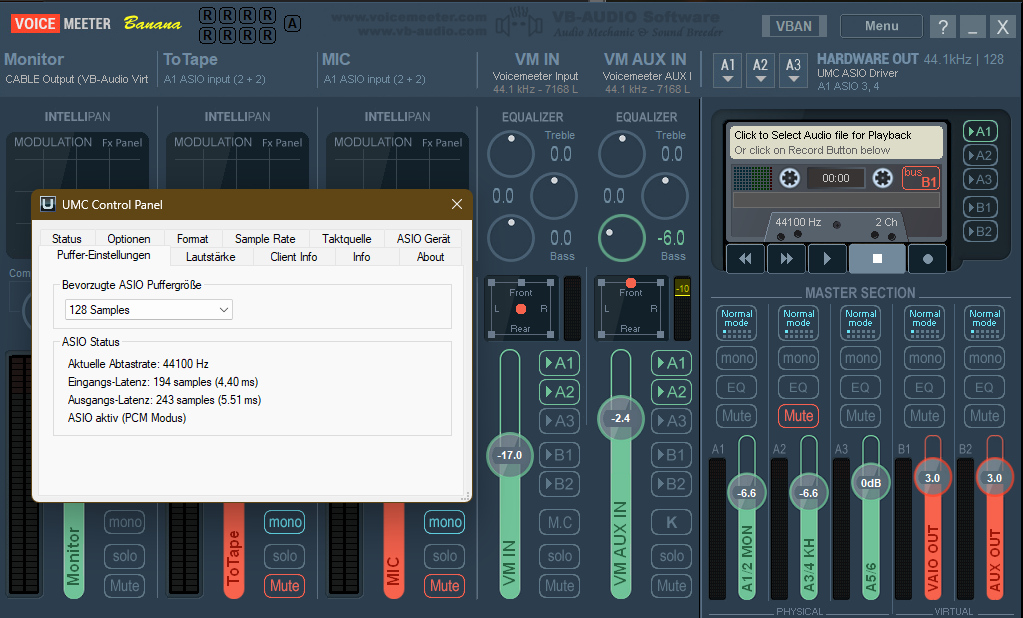Stop the cassette recorder
Screen dimensions: 1023x618
[877, 258]
